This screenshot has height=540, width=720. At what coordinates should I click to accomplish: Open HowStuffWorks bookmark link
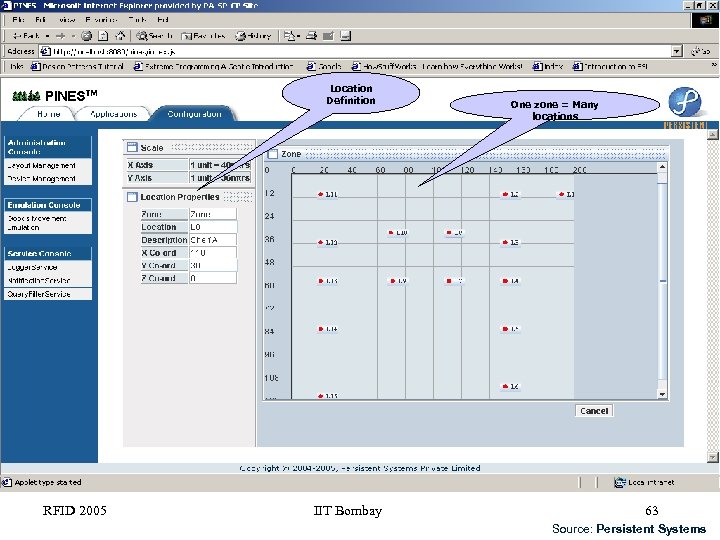point(437,67)
